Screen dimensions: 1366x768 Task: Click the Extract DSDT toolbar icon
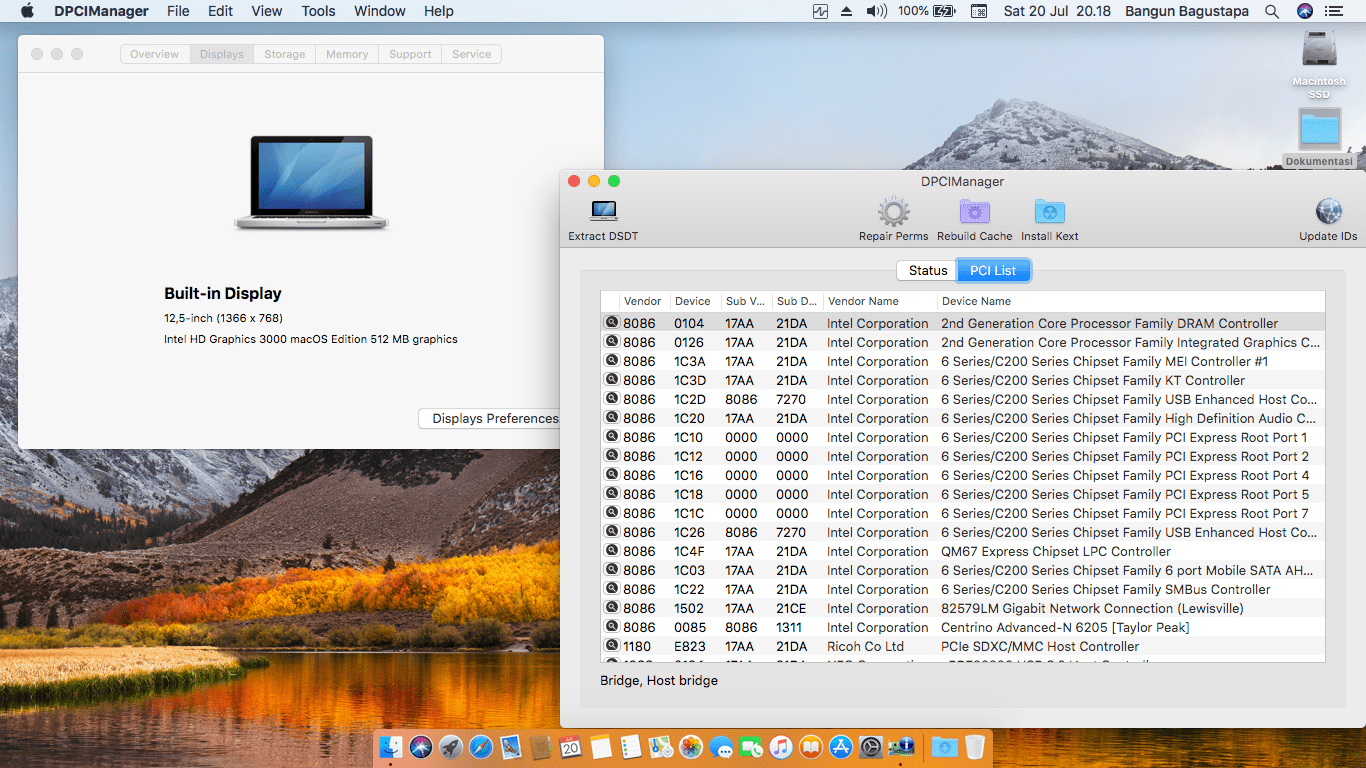(604, 211)
